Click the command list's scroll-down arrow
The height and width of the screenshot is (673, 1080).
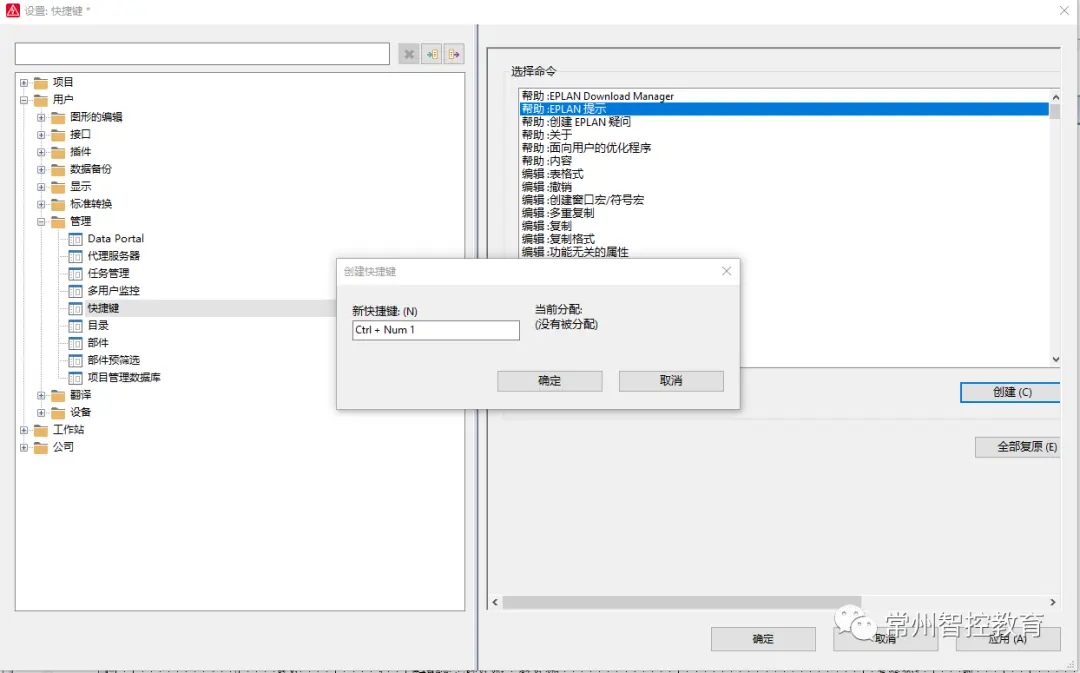point(1055,359)
